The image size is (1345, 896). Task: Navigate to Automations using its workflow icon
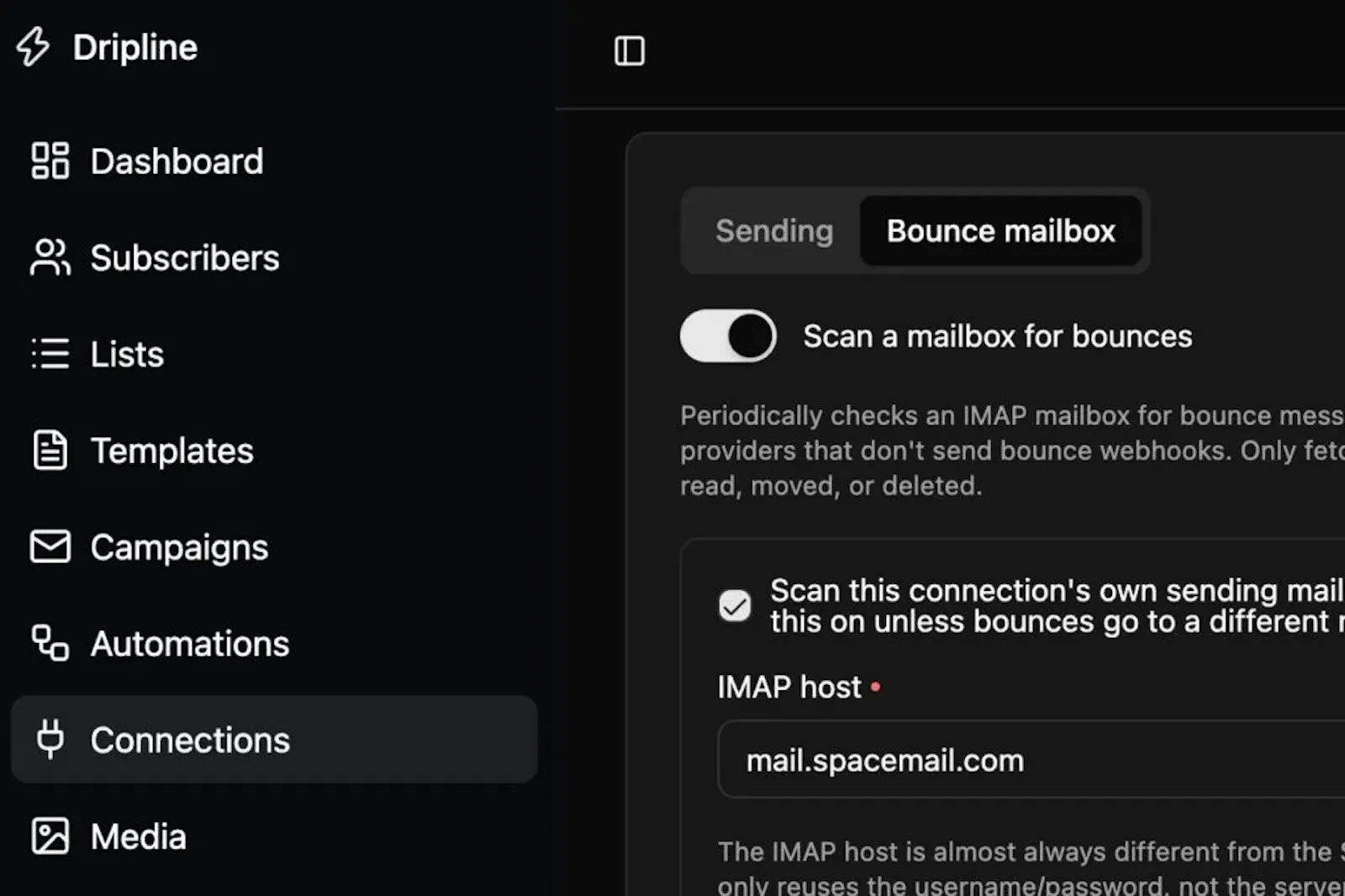tap(50, 643)
